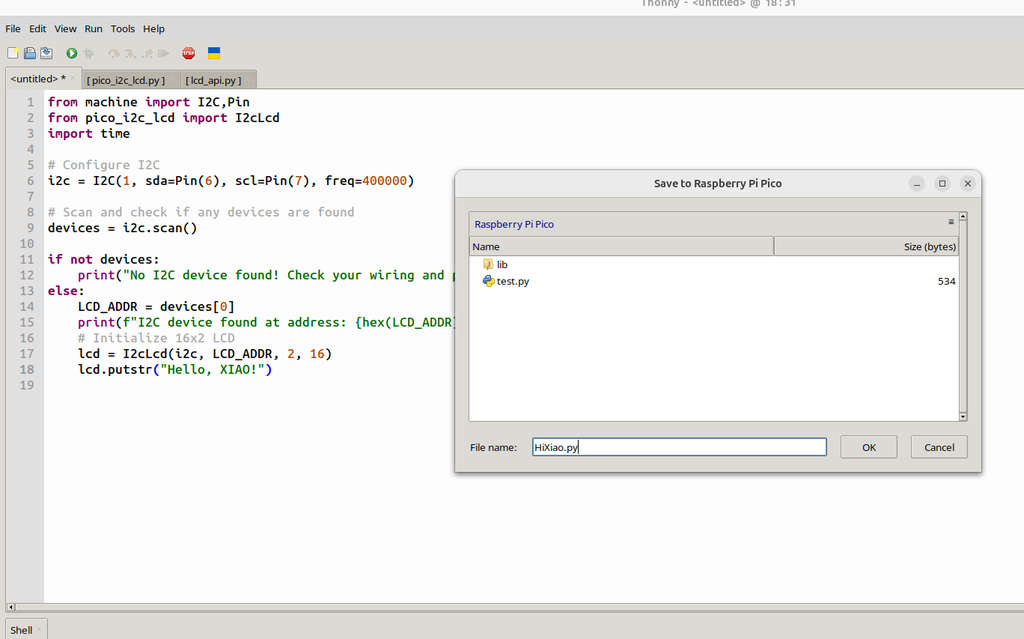The height and width of the screenshot is (639, 1024).
Task: Minimize the save dialog window
Action: (917, 184)
